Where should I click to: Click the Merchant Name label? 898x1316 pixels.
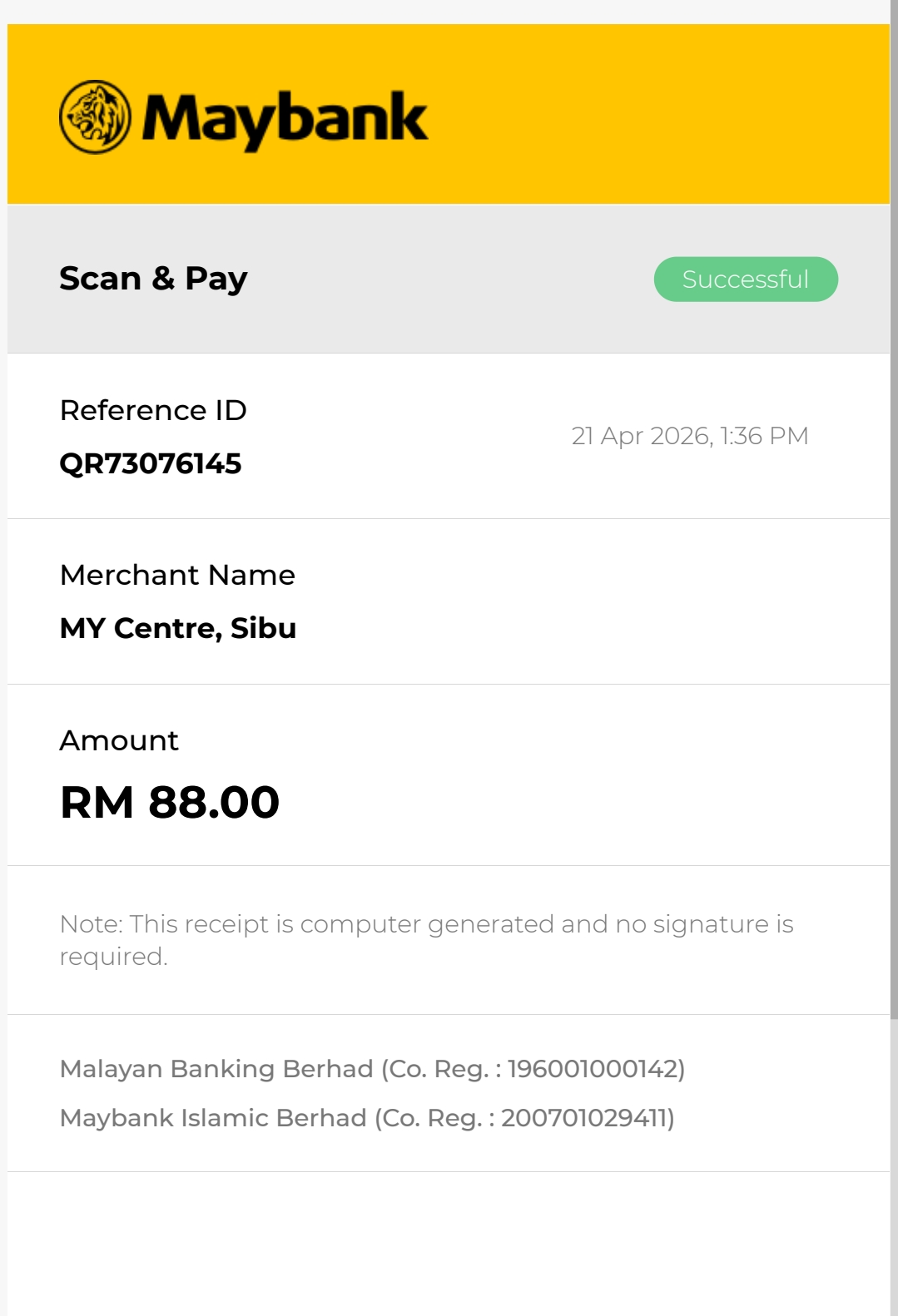tap(177, 575)
